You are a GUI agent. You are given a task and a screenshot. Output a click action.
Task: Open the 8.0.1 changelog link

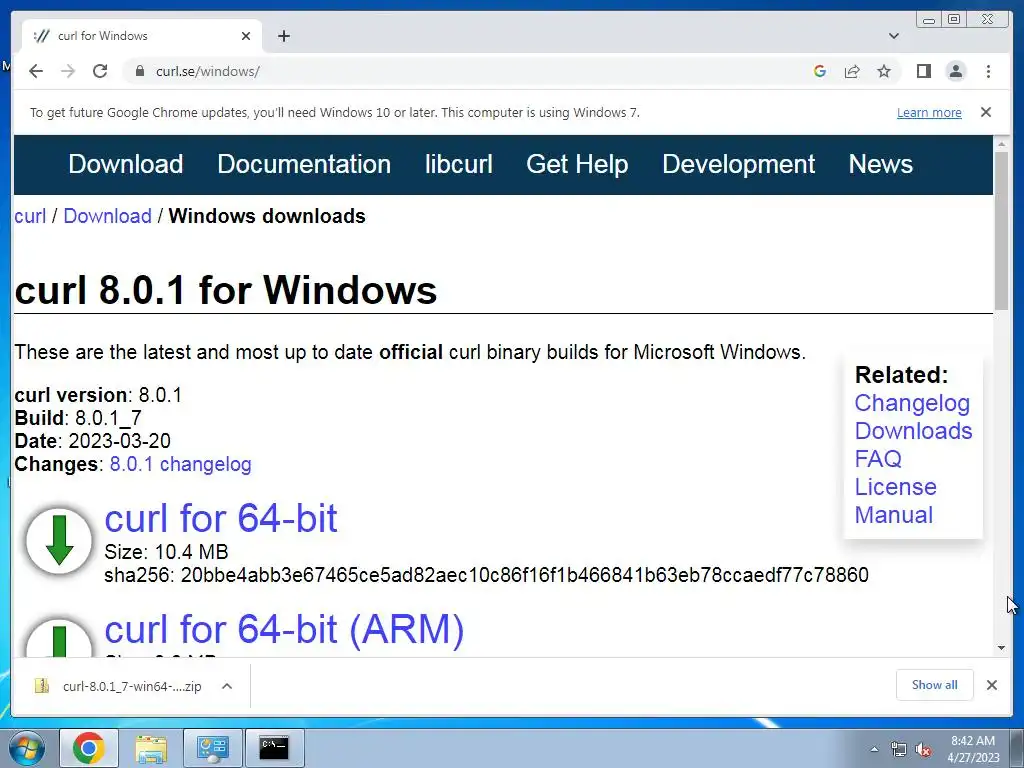tap(180, 464)
